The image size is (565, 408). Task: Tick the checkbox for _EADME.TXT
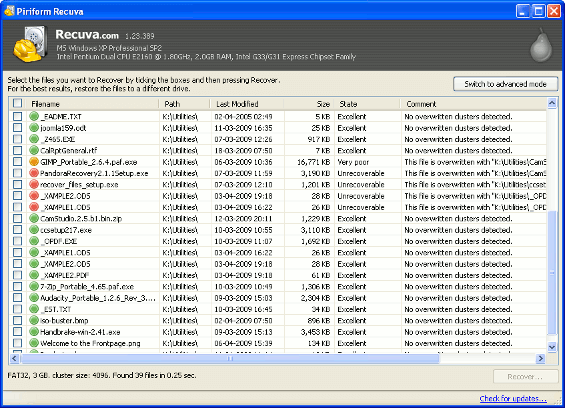pyautogui.click(x=17, y=116)
